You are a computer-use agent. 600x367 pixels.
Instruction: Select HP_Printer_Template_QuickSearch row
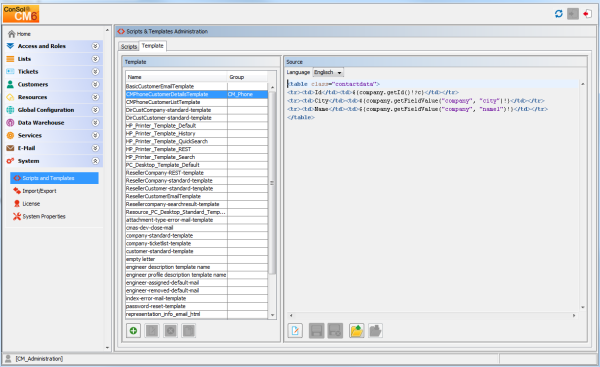point(197,141)
